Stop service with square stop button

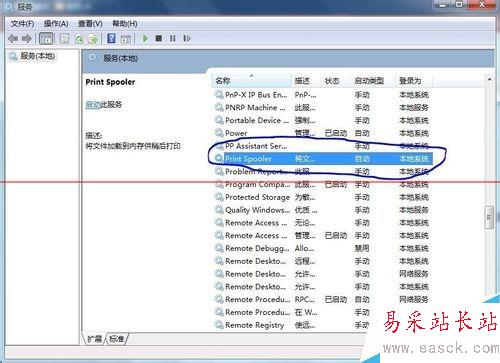(159, 39)
